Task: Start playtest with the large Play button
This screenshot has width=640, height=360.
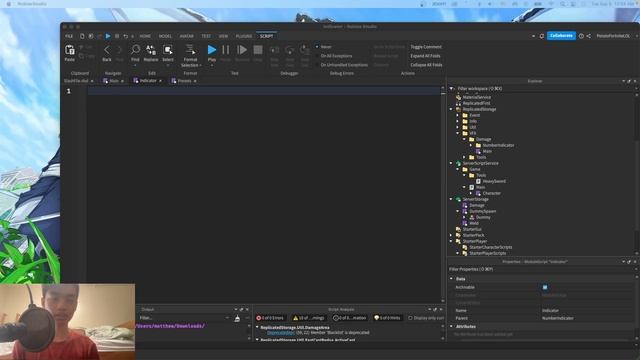Action: click(x=211, y=50)
